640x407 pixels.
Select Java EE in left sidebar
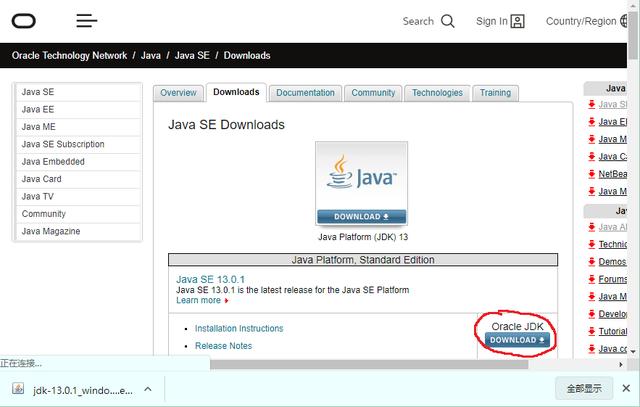tap(79, 110)
